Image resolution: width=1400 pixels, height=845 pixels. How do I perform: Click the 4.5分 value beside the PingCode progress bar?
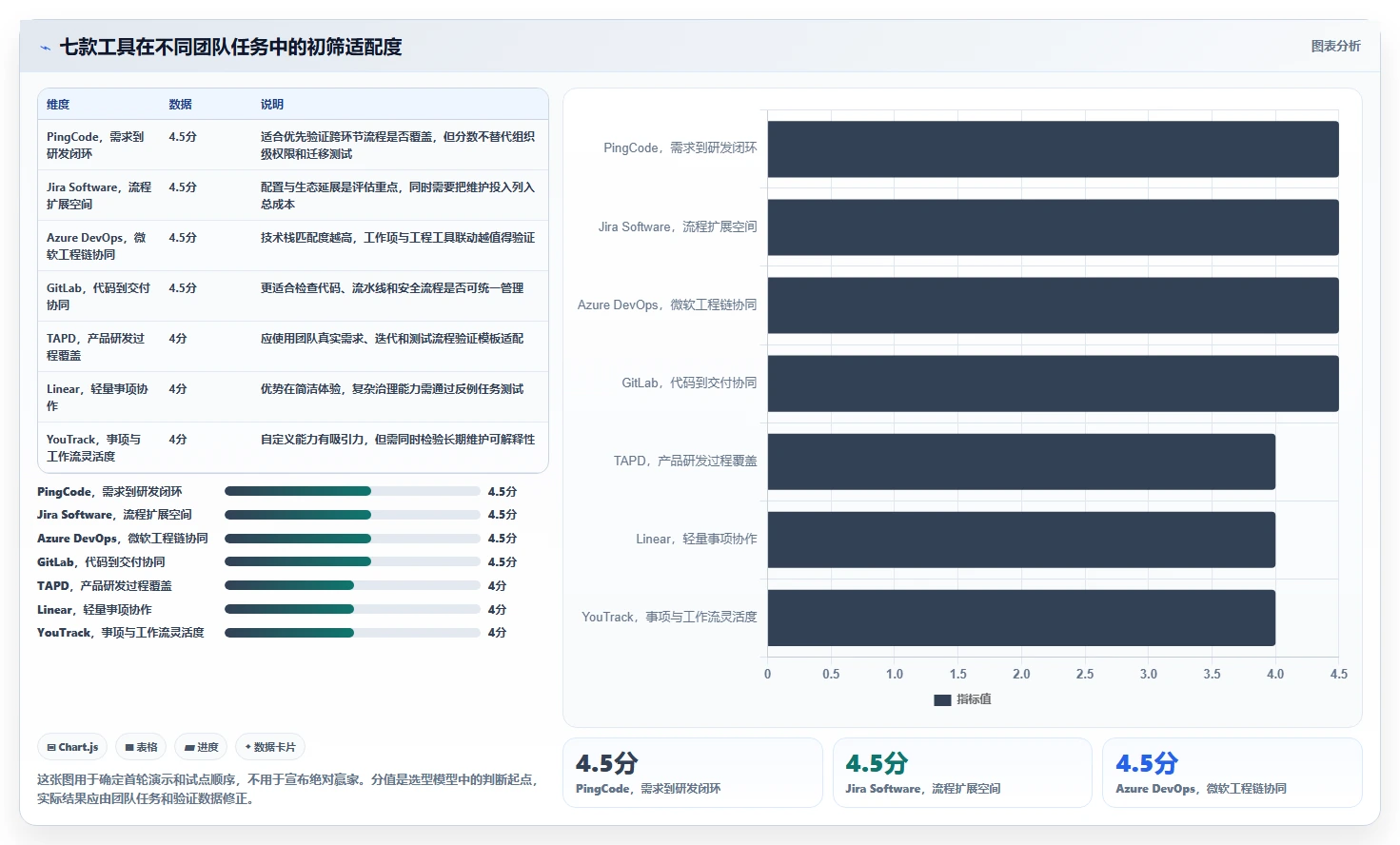(502, 492)
